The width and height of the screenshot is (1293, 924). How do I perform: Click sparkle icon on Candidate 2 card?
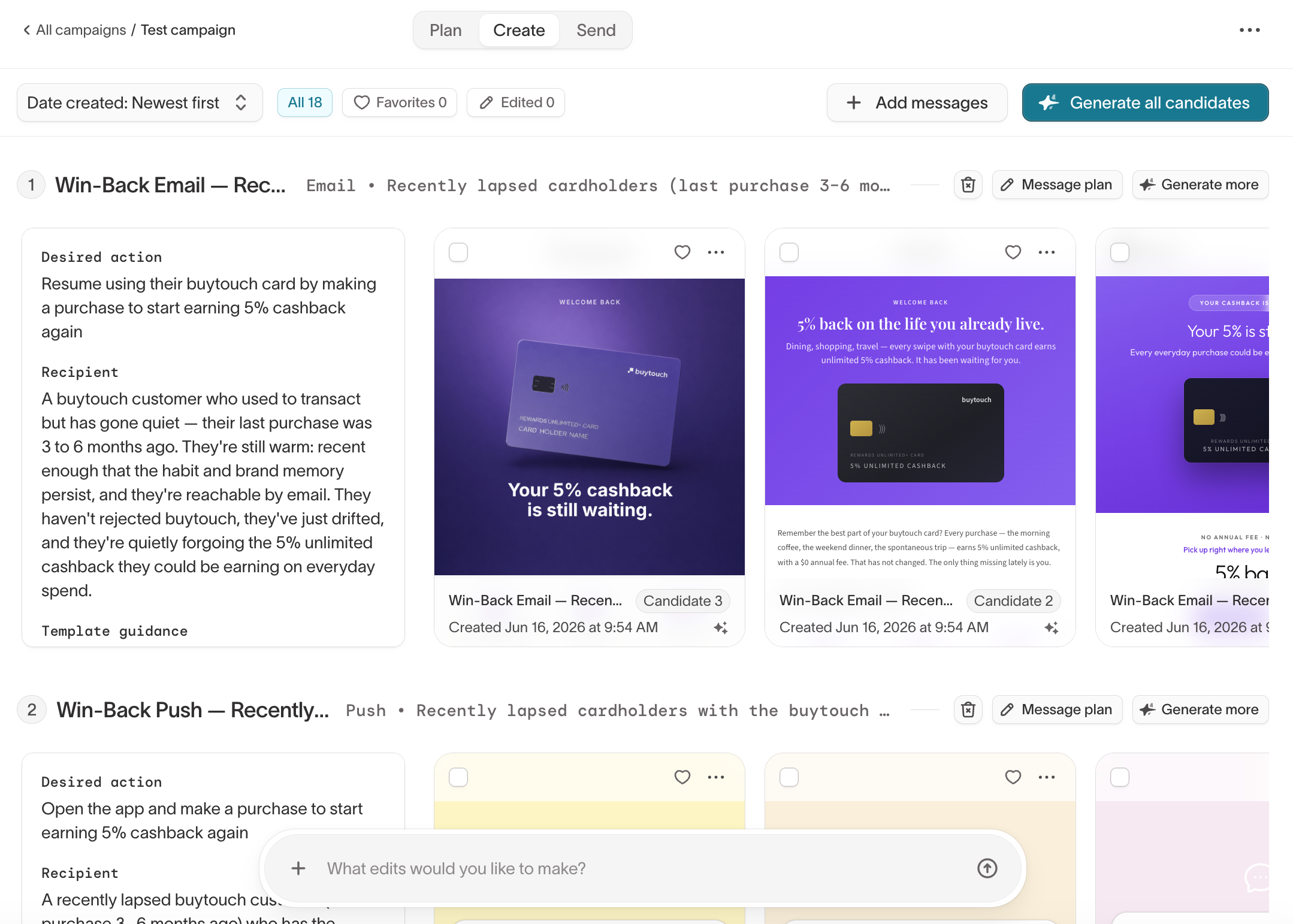1052,627
